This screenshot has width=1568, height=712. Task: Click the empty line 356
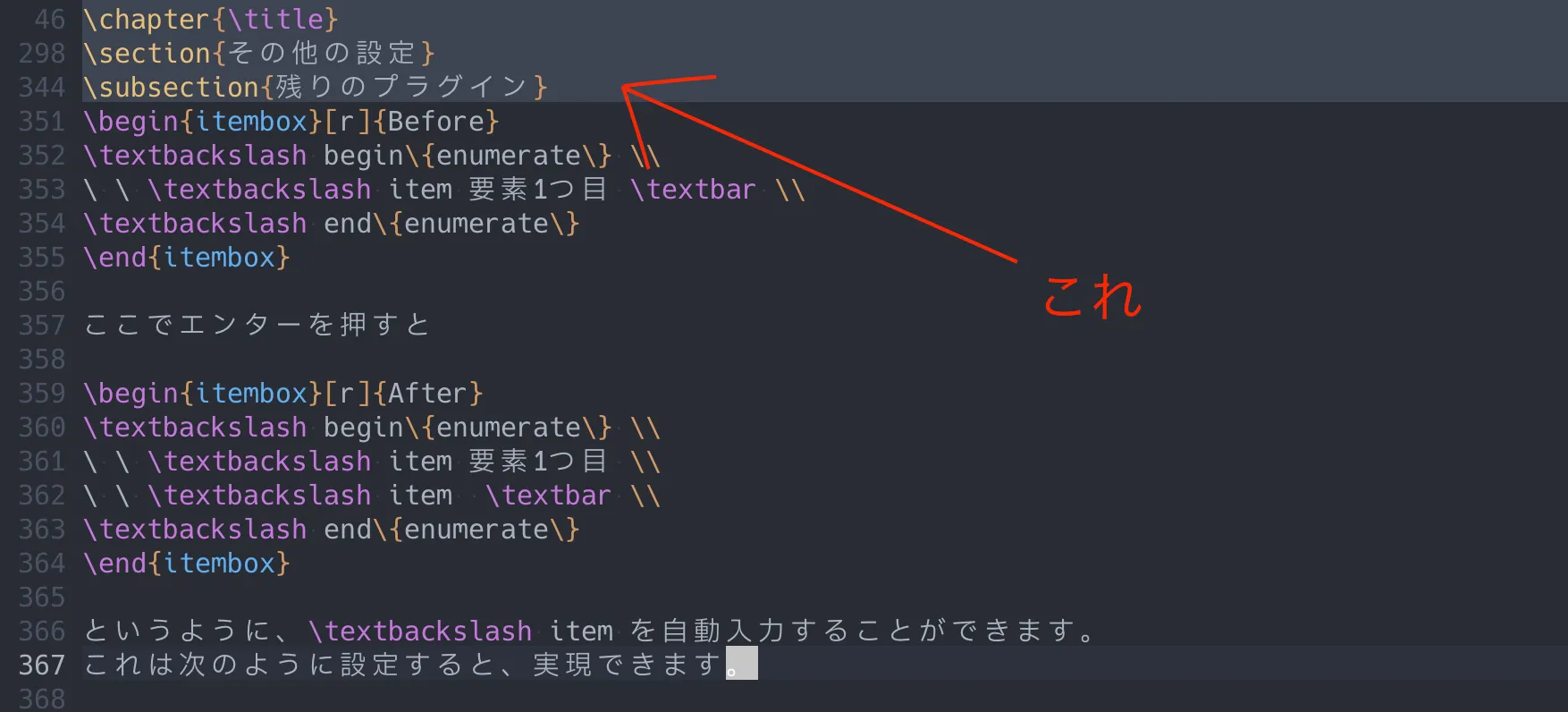358,291
